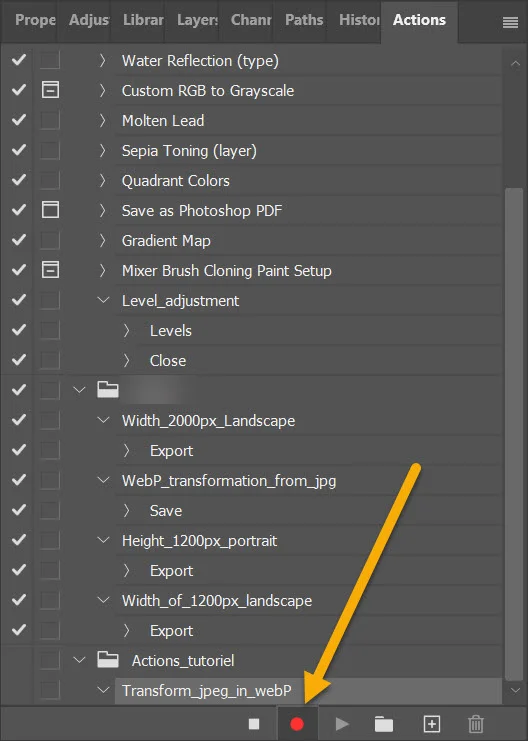Screen dimensions: 528x741
Task: Select the Transform_jpeg_in_webP action
Action: click(x=308, y=690)
